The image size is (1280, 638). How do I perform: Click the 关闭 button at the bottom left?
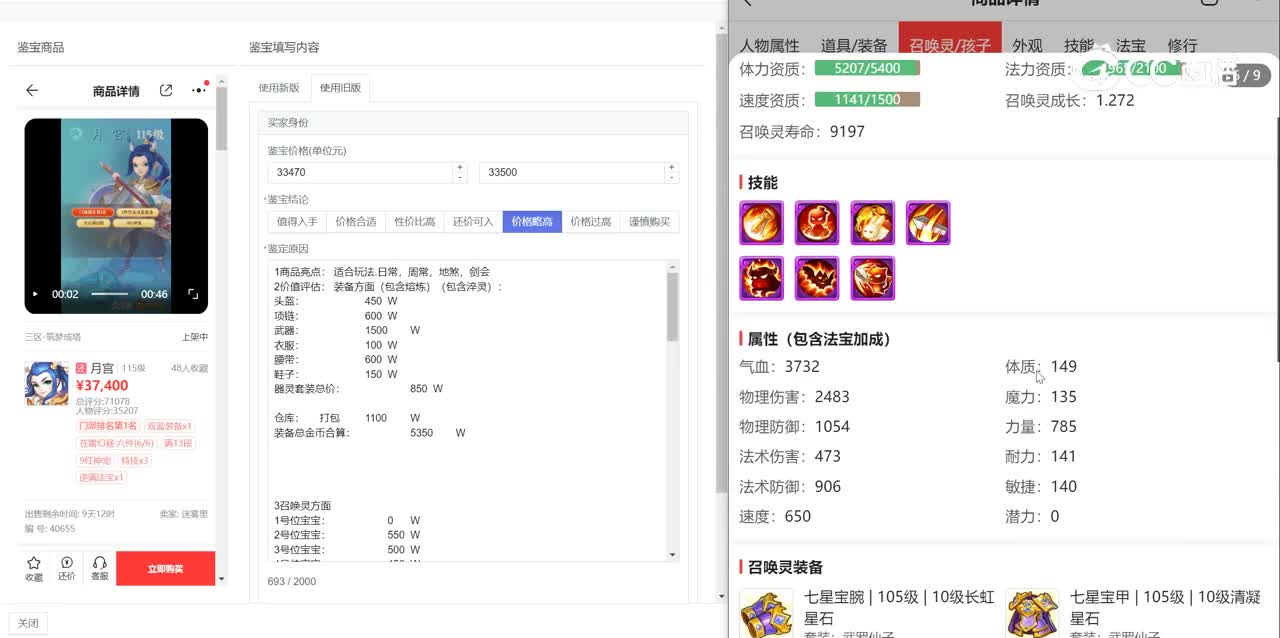28,623
